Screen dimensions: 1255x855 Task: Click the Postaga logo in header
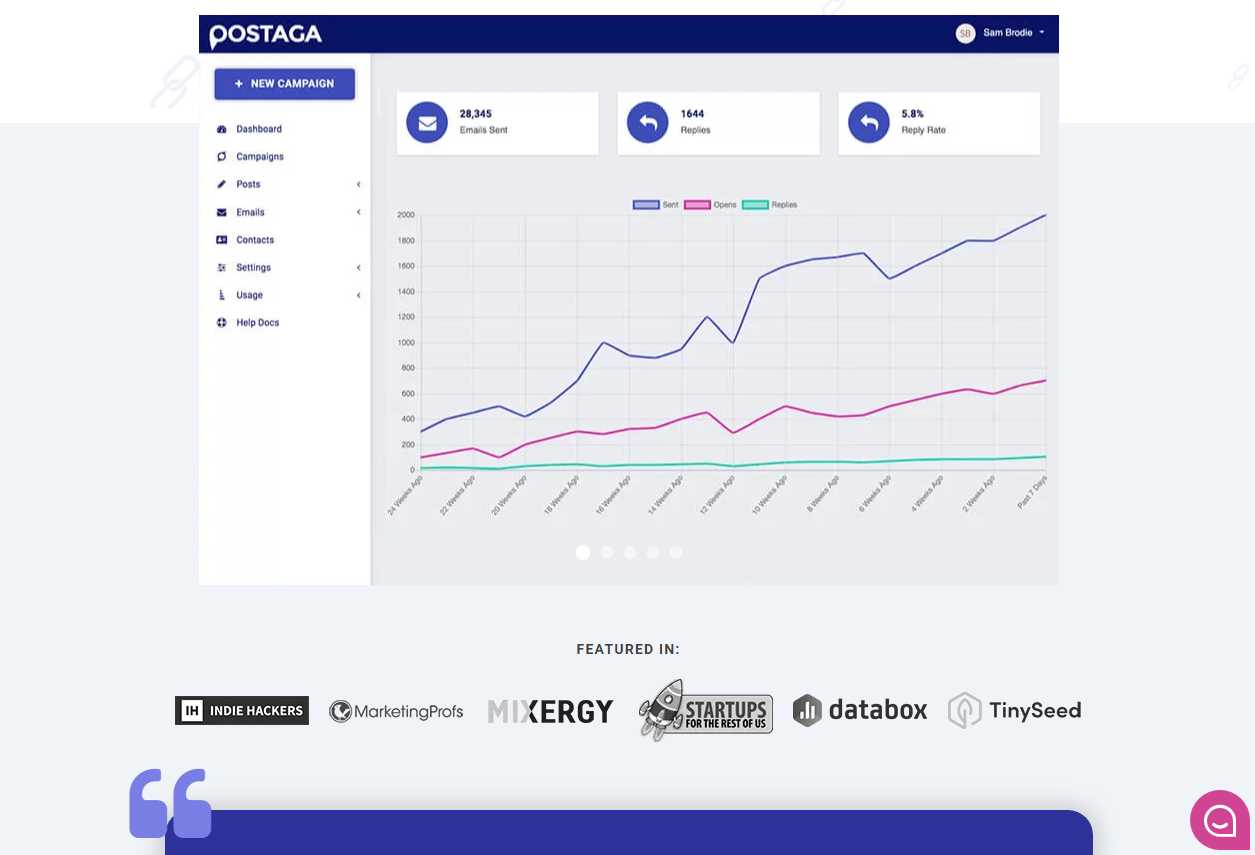(x=266, y=35)
